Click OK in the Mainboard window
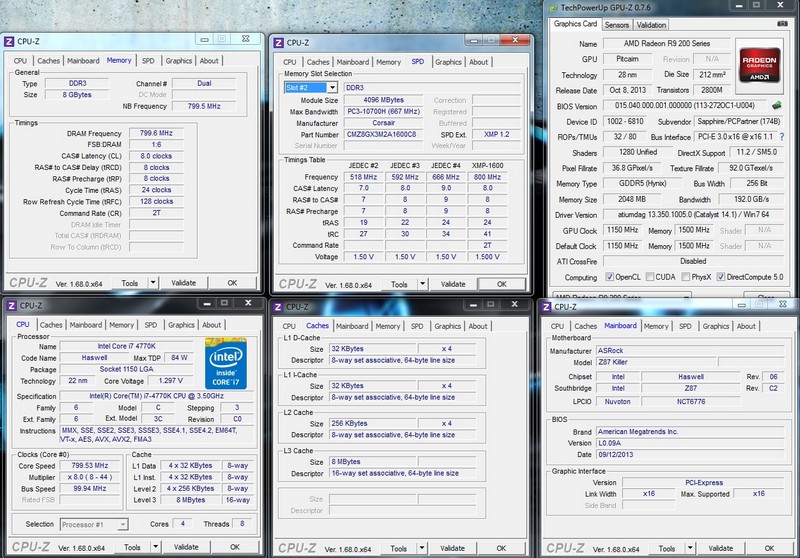The width and height of the screenshot is (800, 558). pyautogui.click(x=769, y=548)
